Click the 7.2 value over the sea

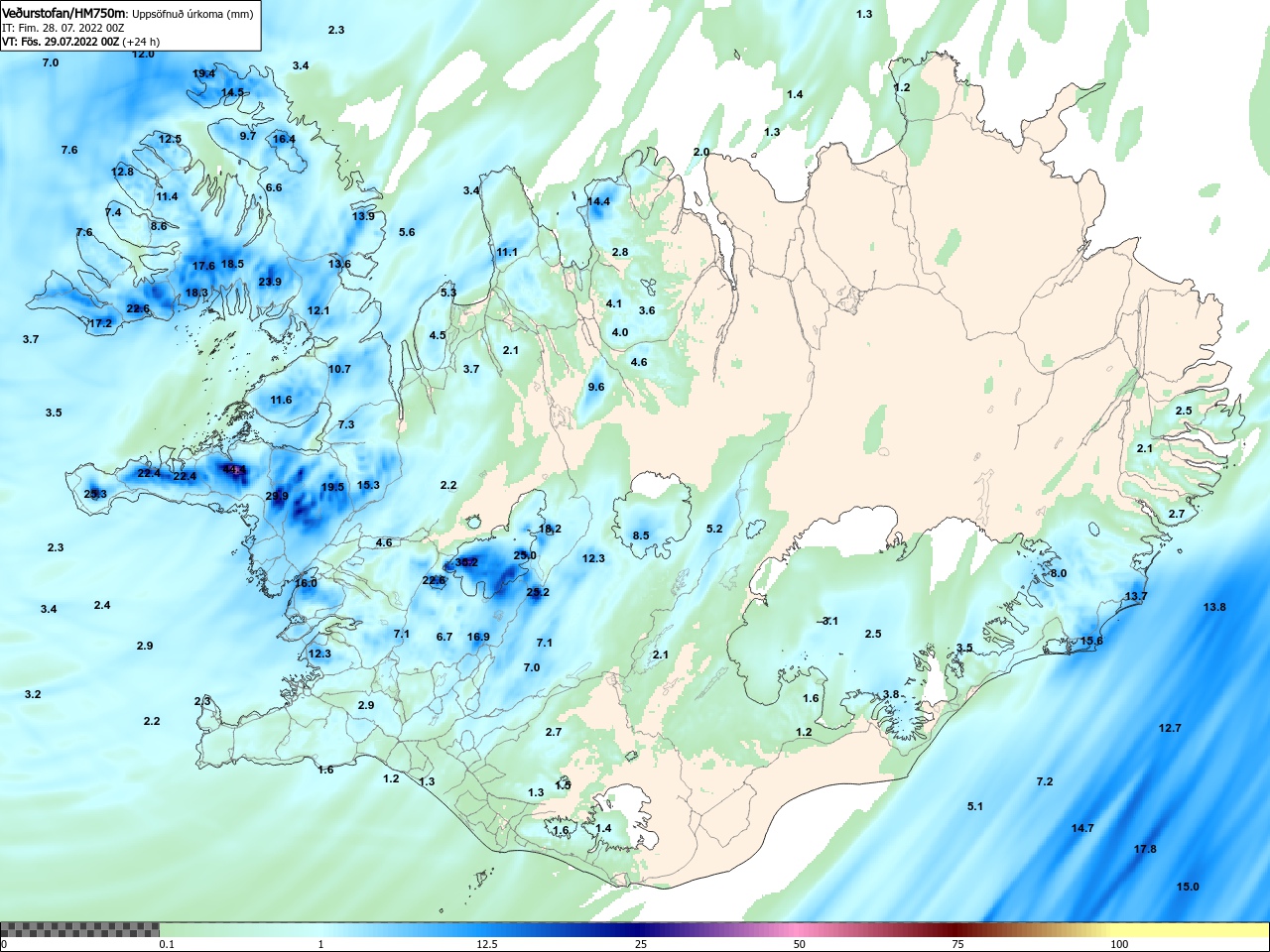coord(1045,781)
